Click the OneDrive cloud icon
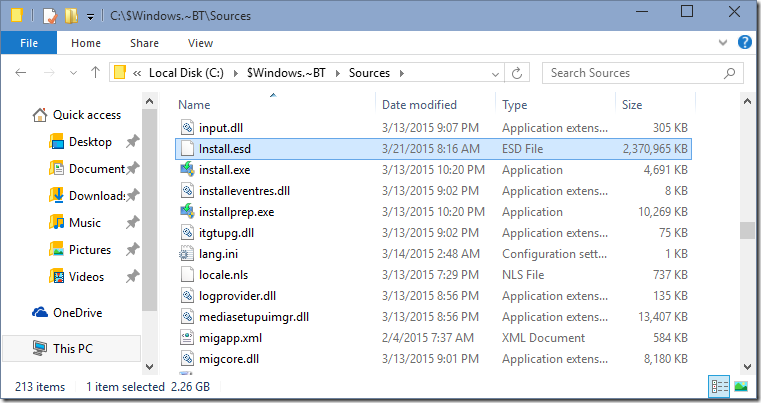Screen dimensions: 761x403 [39, 312]
